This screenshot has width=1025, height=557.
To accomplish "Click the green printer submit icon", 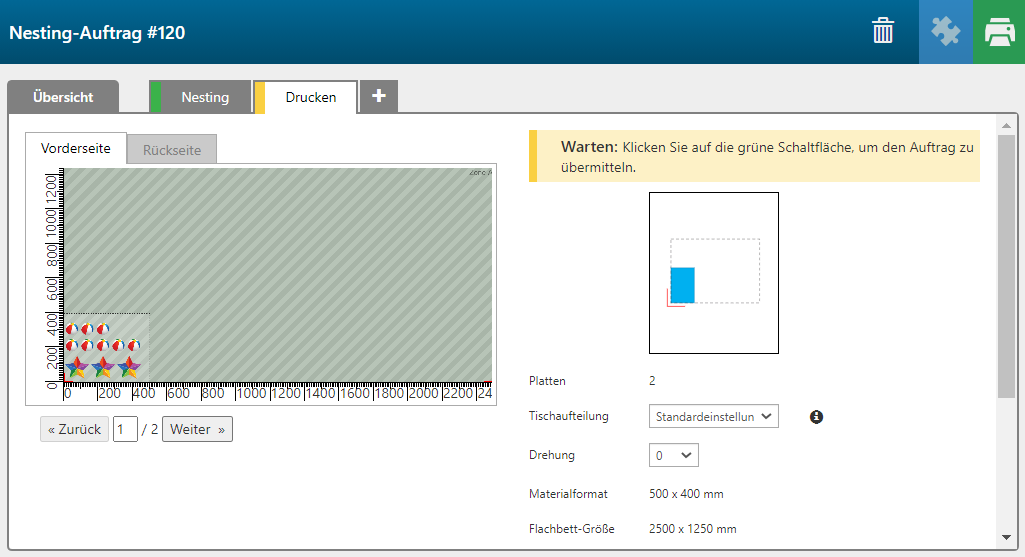I will (x=999, y=32).
